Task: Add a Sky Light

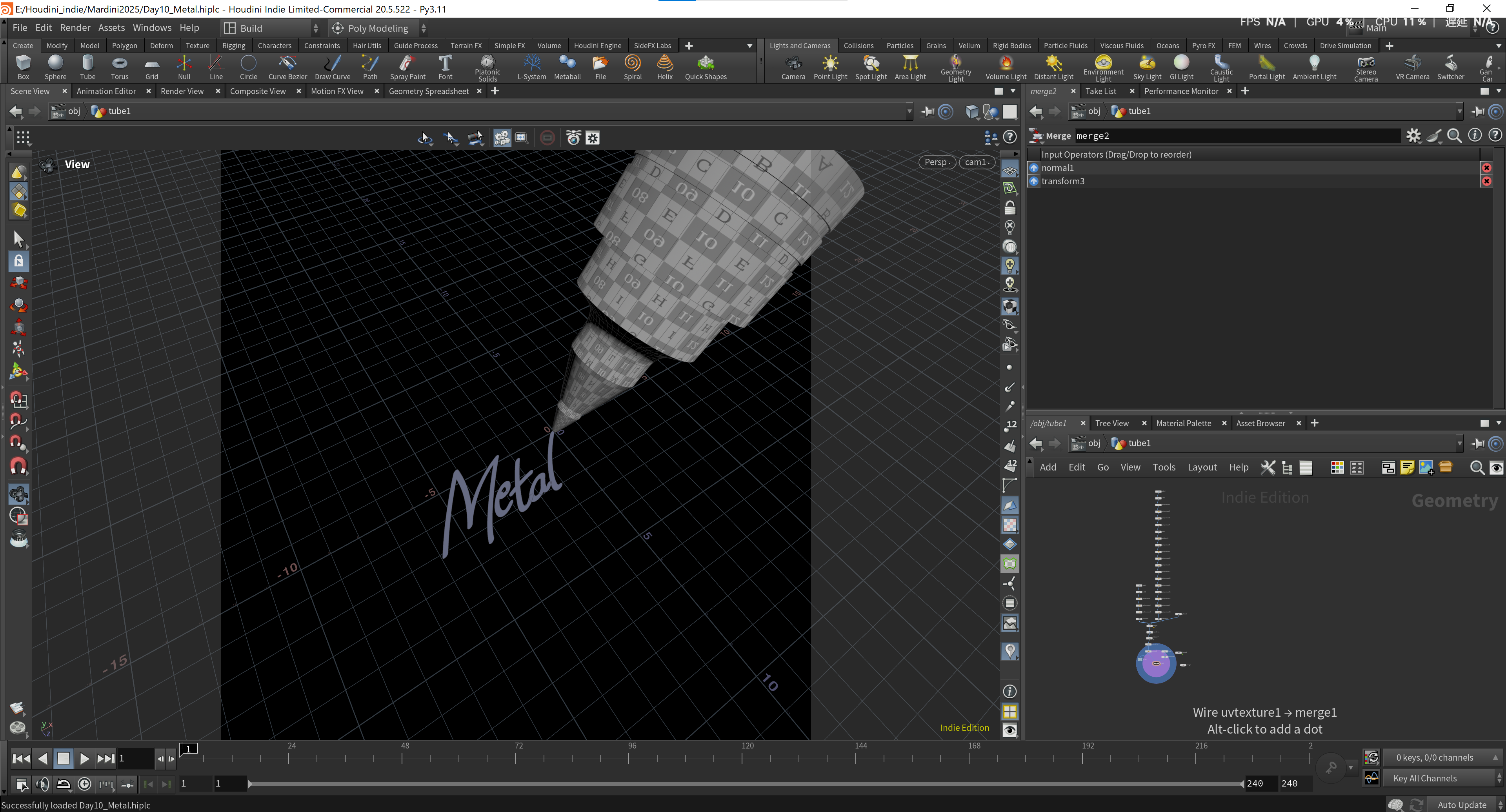Action: point(1147,67)
